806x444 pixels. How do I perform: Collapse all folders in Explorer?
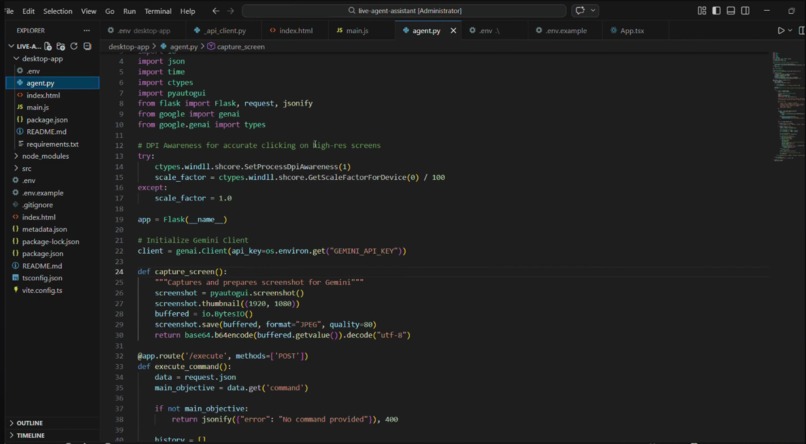87,46
